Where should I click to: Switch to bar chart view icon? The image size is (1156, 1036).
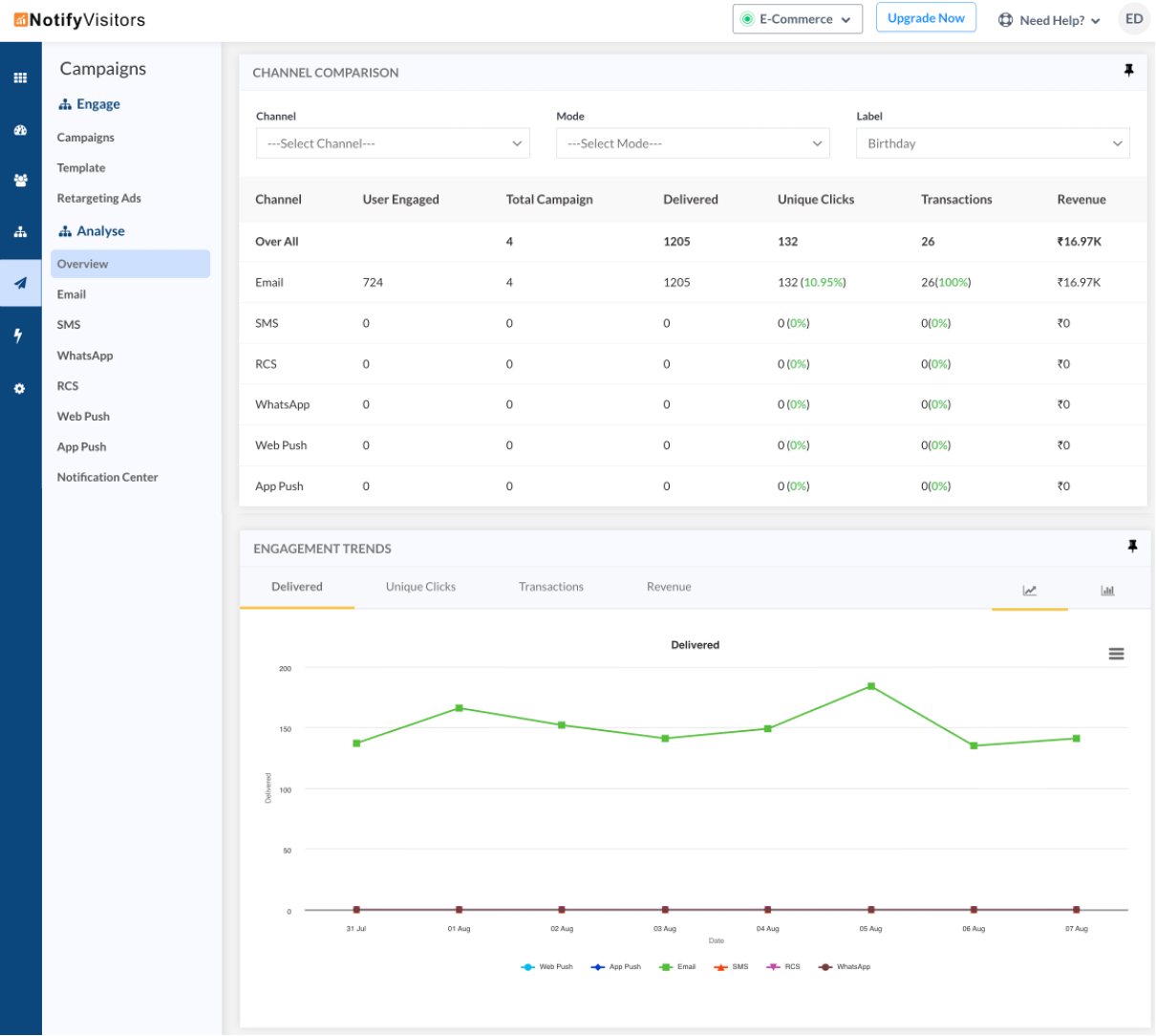coord(1107,591)
